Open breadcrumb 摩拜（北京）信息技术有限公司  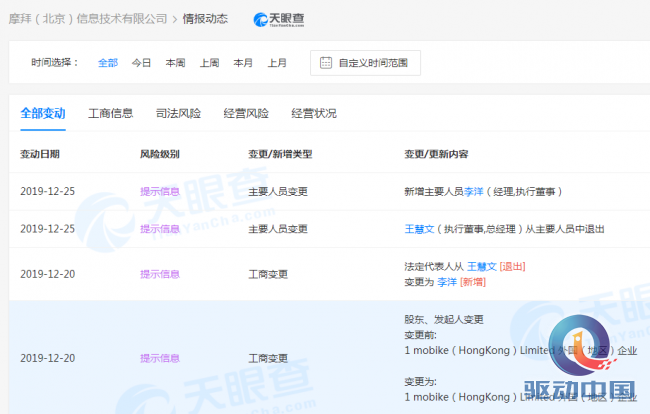88,19
